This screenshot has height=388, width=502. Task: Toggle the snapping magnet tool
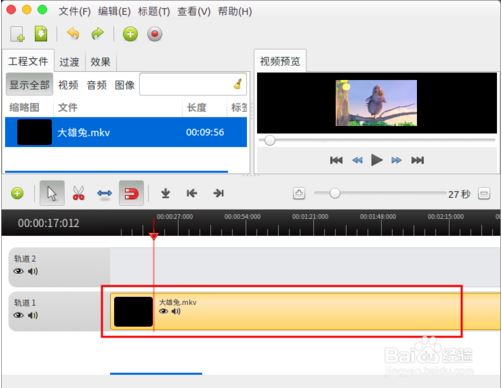131,193
